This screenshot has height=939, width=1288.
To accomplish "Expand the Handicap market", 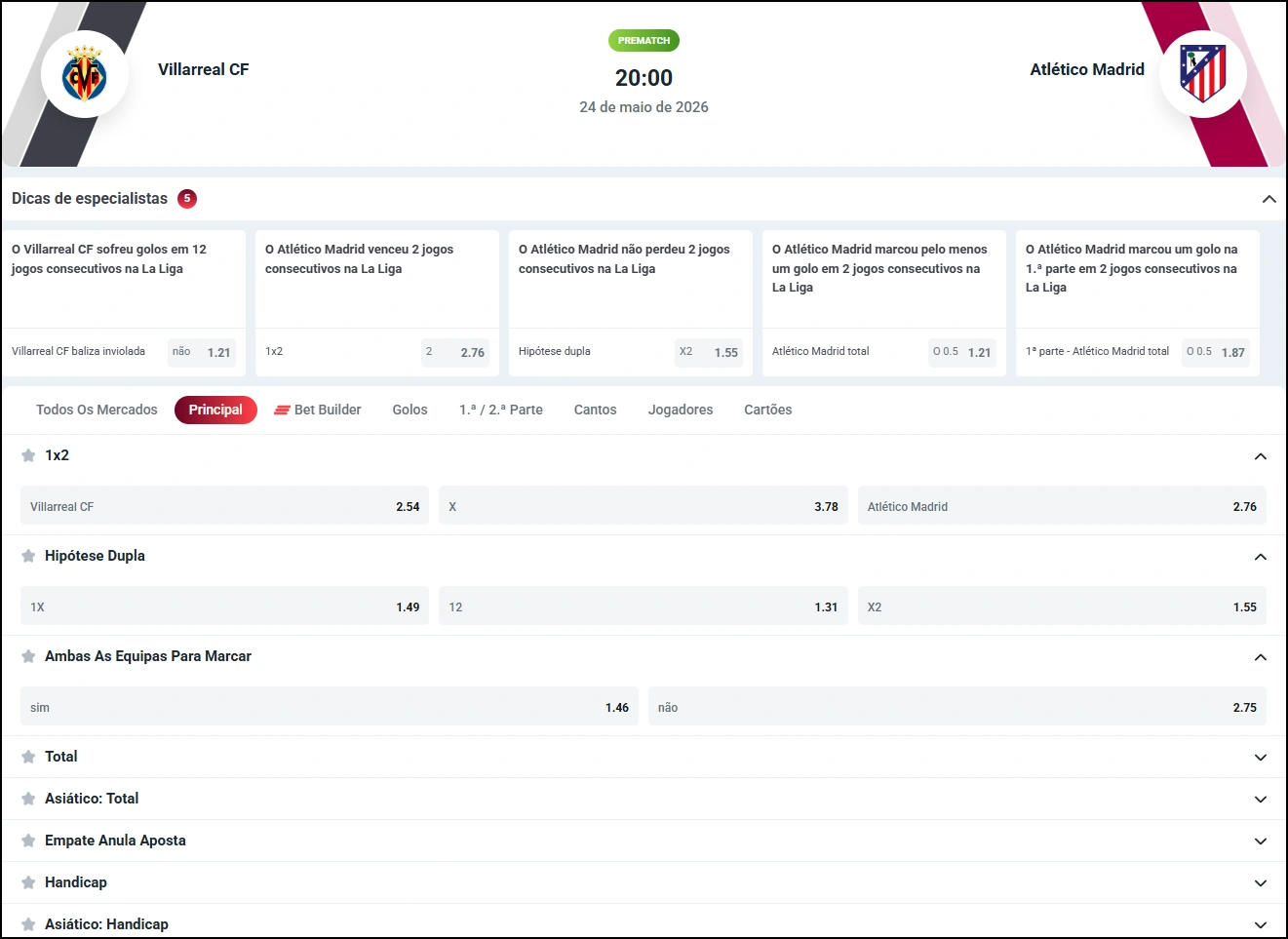I will pos(1261,883).
